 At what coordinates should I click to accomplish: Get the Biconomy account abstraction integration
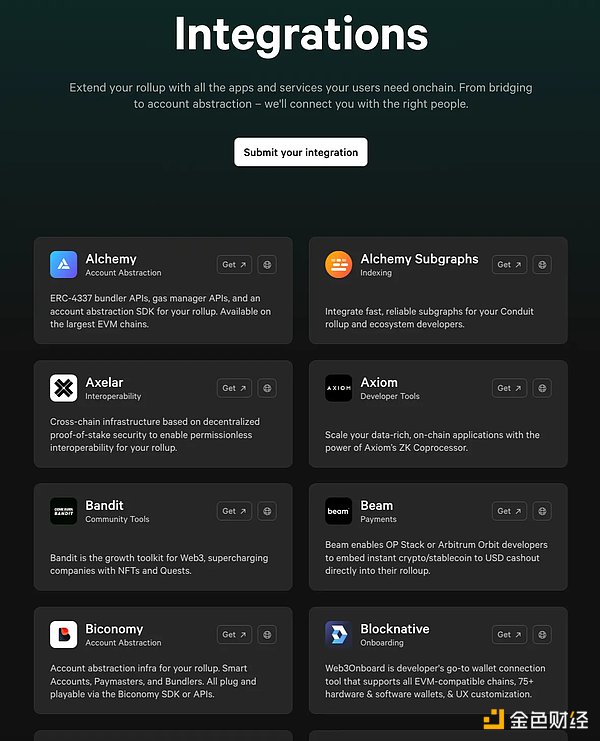pos(234,635)
